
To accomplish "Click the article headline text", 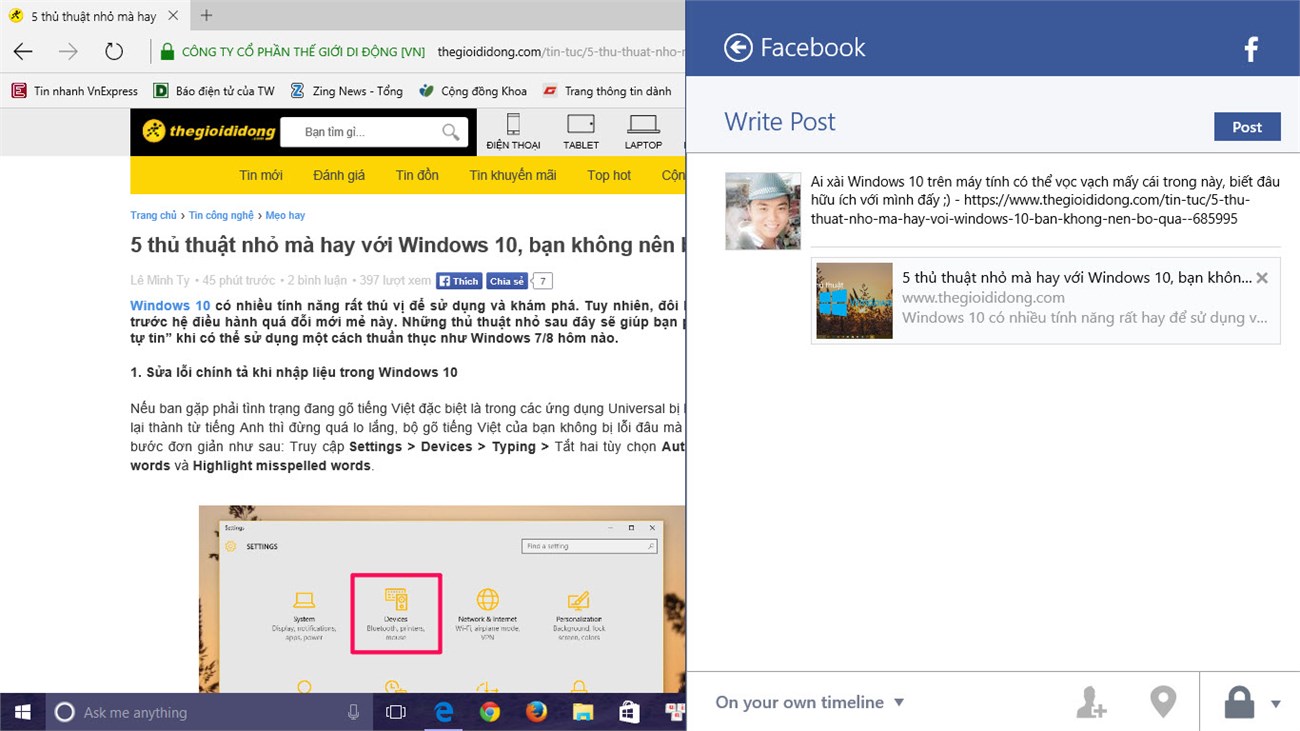I will [408, 245].
